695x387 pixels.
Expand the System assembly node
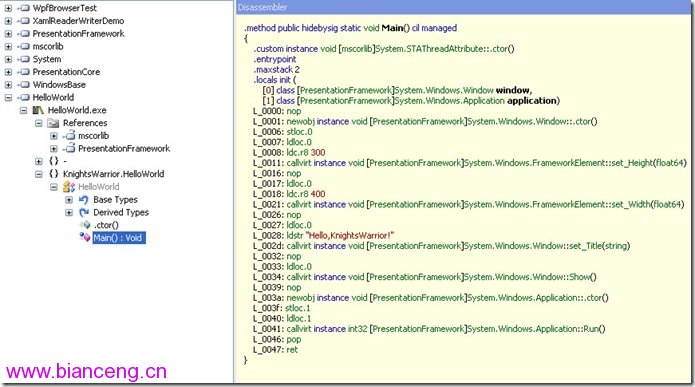[x=8, y=59]
